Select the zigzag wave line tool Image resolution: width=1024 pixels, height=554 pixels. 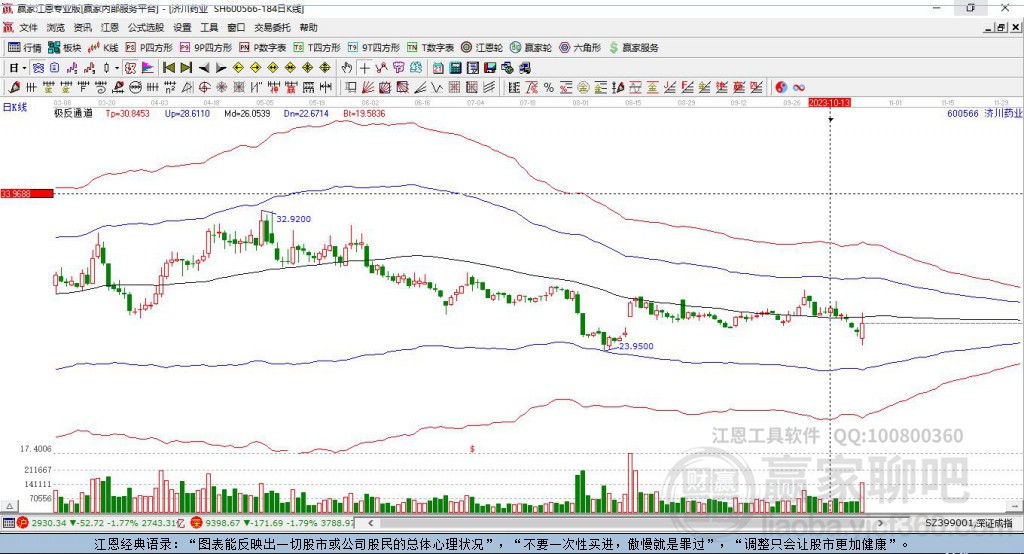[x=437, y=87]
